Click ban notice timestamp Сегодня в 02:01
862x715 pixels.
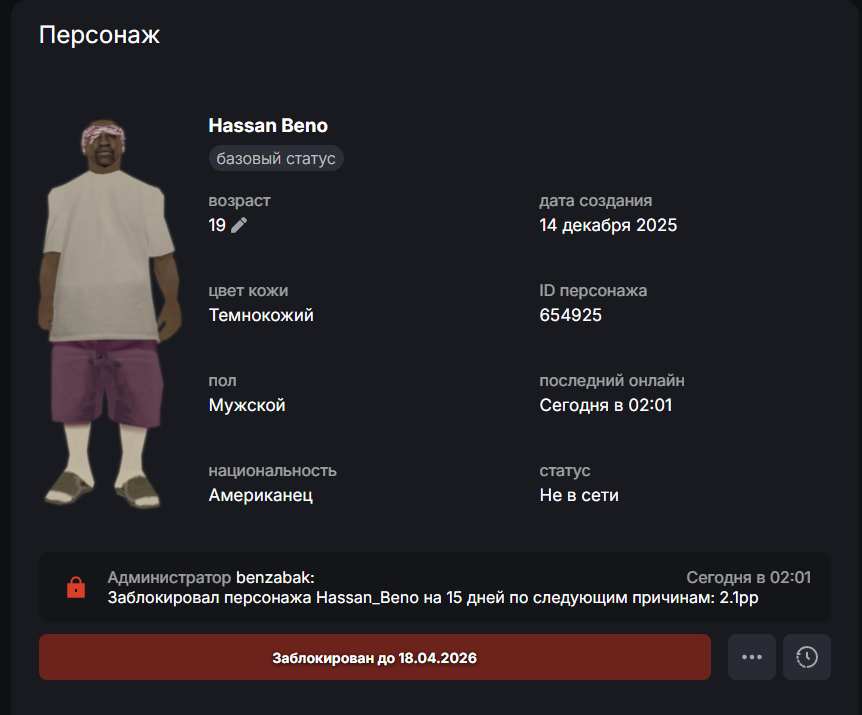[749, 578]
